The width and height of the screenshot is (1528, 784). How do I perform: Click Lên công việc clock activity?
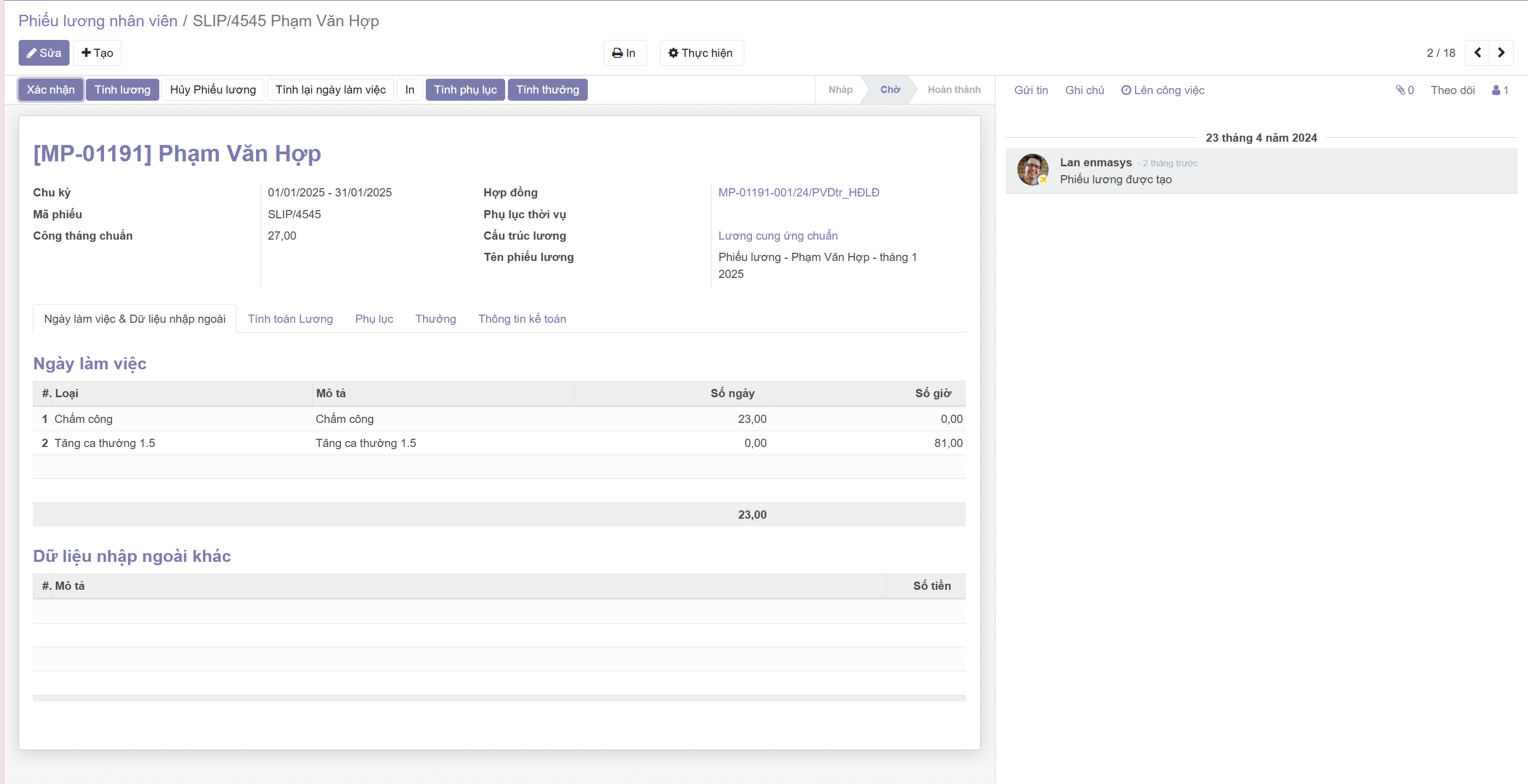pos(1162,90)
